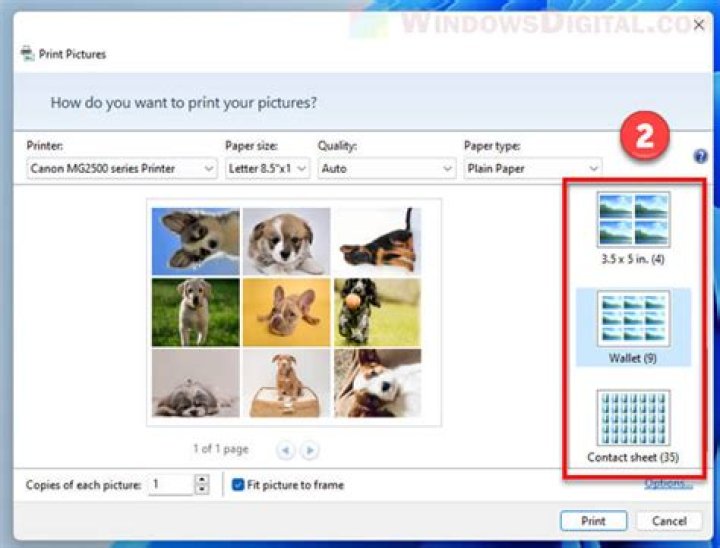
Task: Close the Print Pictures dialog
Action: 699,26
